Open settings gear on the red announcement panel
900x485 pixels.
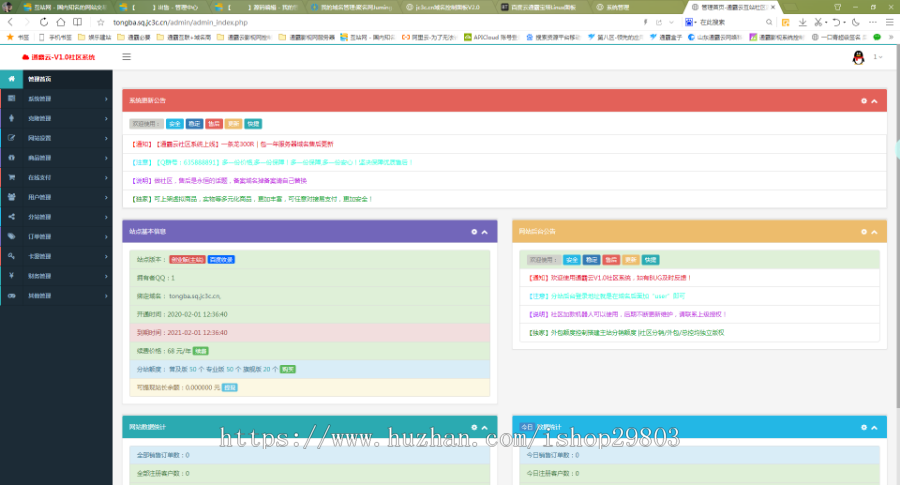[864, 101]
